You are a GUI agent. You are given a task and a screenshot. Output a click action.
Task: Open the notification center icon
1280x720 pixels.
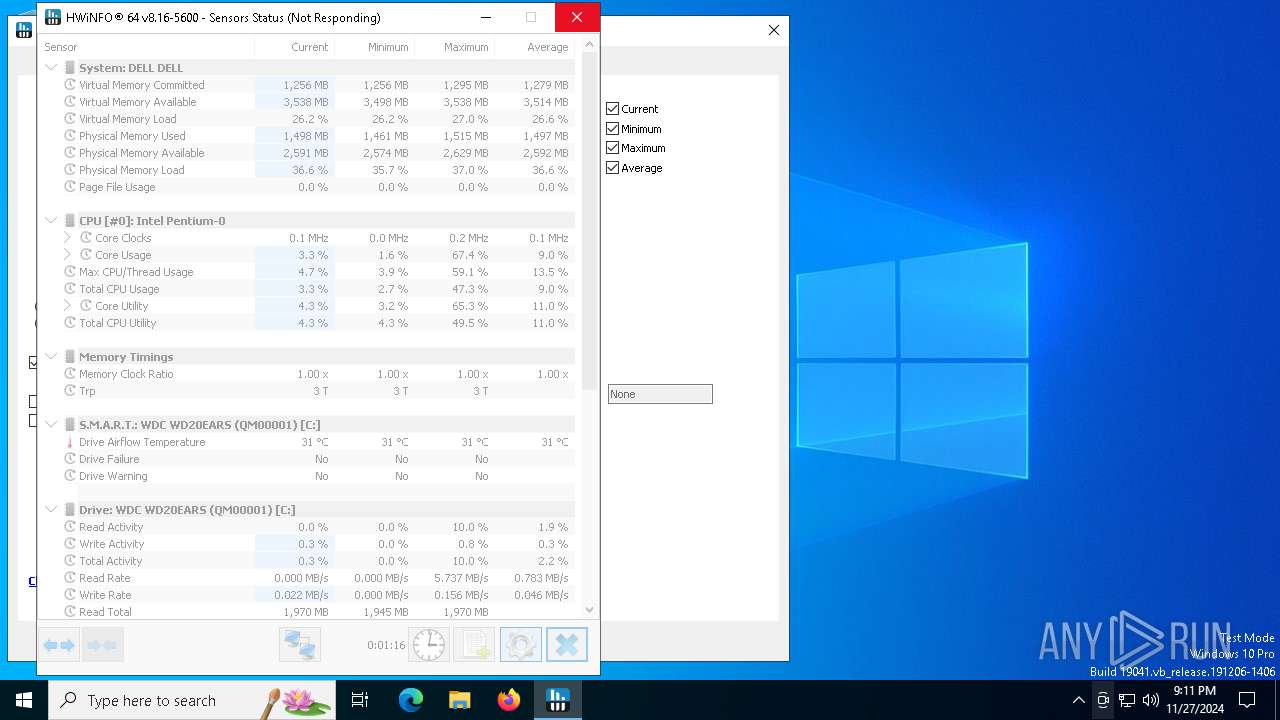pyautogui.click(x=1247, y=700)
